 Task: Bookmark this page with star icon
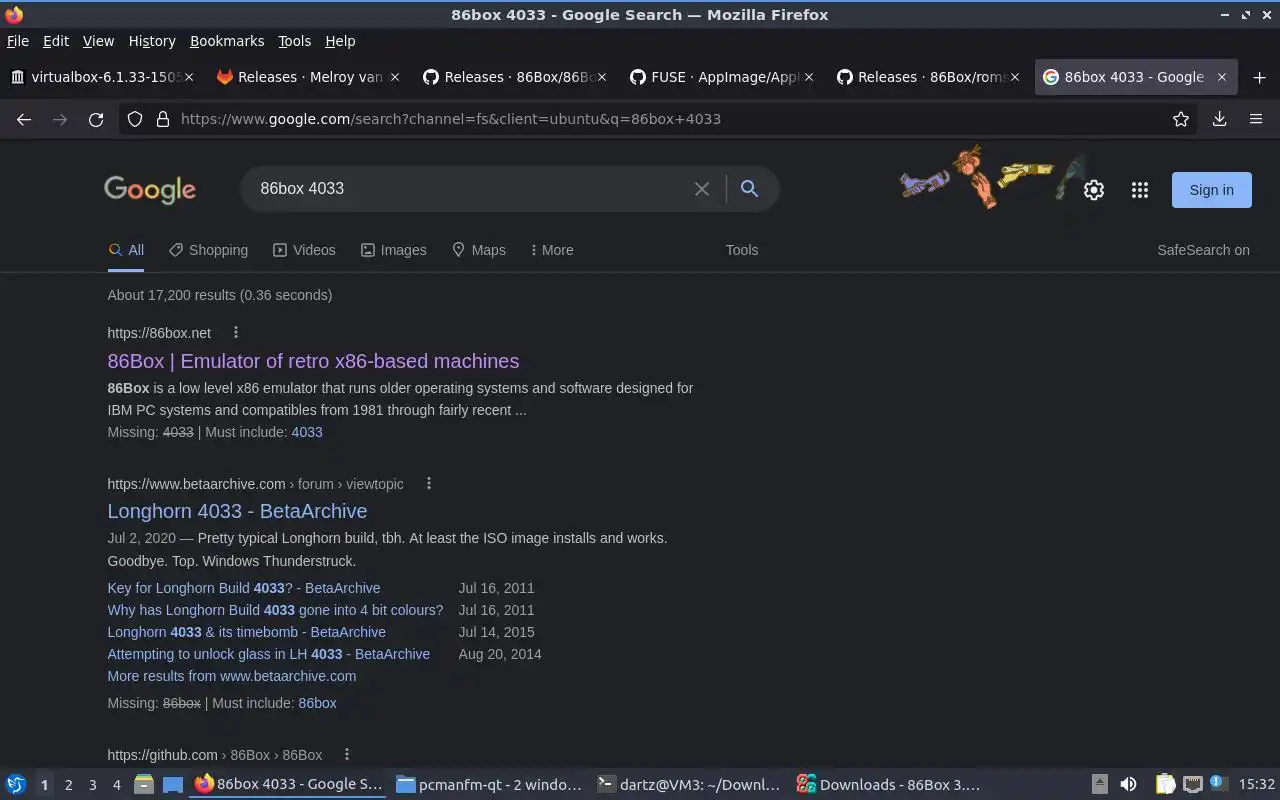click(x=1181, y=119)
